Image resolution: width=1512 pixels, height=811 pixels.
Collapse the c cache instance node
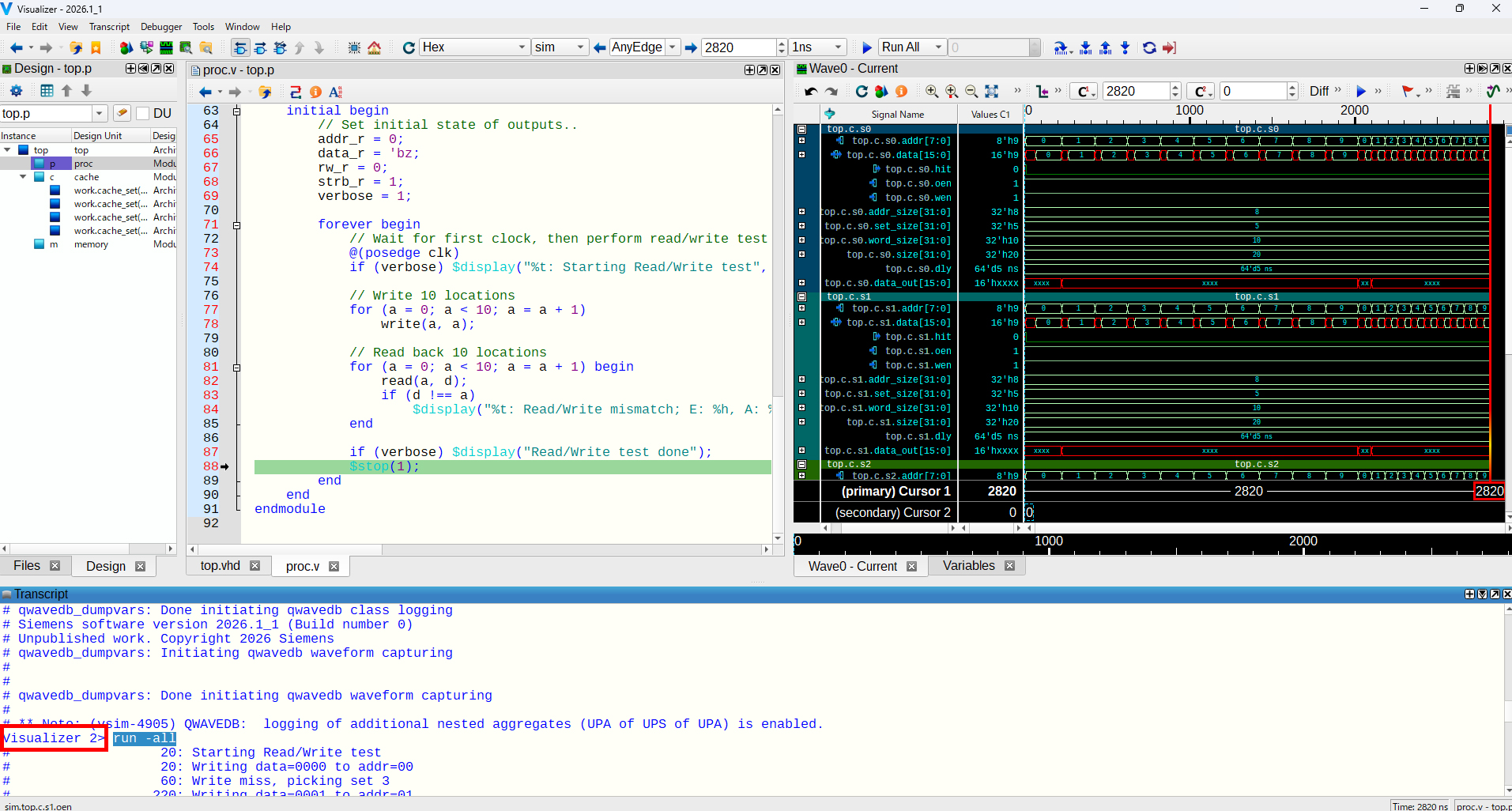23,177
